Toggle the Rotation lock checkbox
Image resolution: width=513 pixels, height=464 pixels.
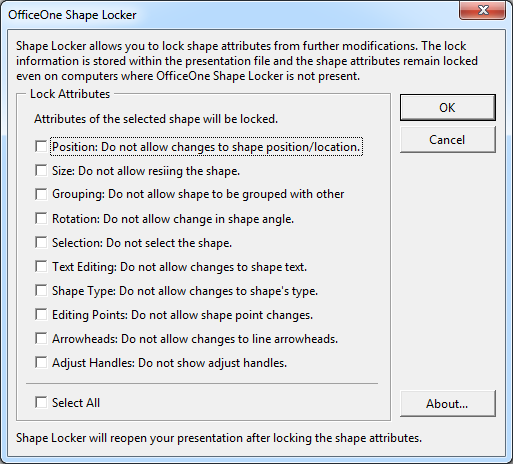click(x=41, y=218)
